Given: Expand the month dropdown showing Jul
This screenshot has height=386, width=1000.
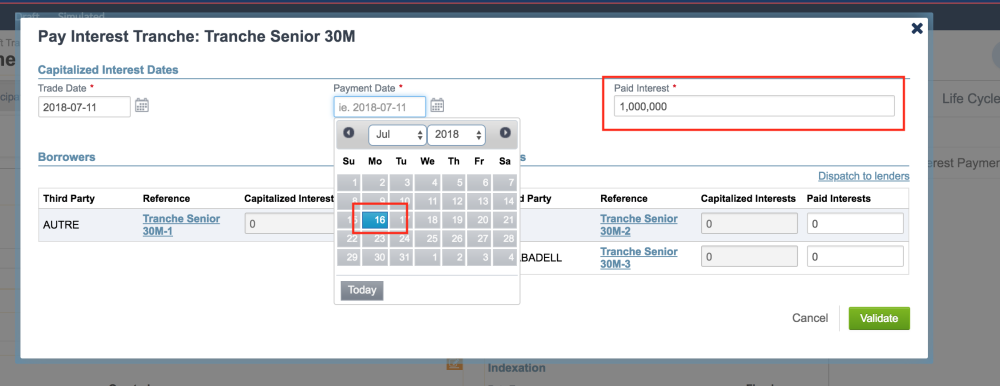Looking at the screenshot, I should 396,135.
